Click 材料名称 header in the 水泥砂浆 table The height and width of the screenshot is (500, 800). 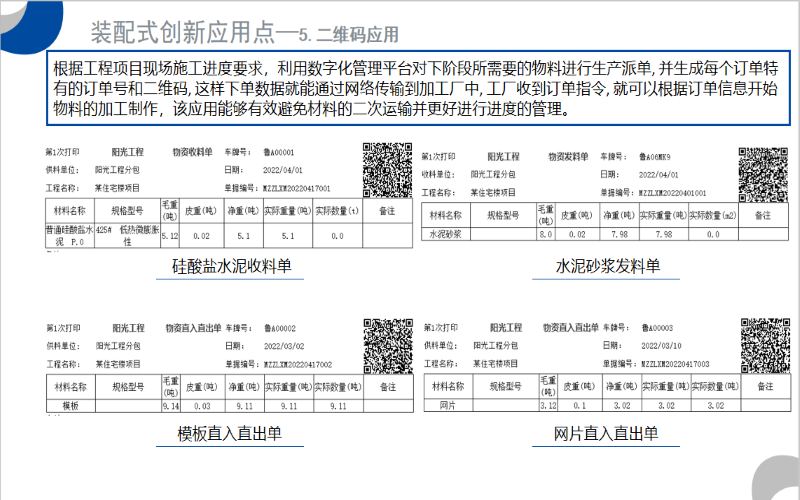445,215
